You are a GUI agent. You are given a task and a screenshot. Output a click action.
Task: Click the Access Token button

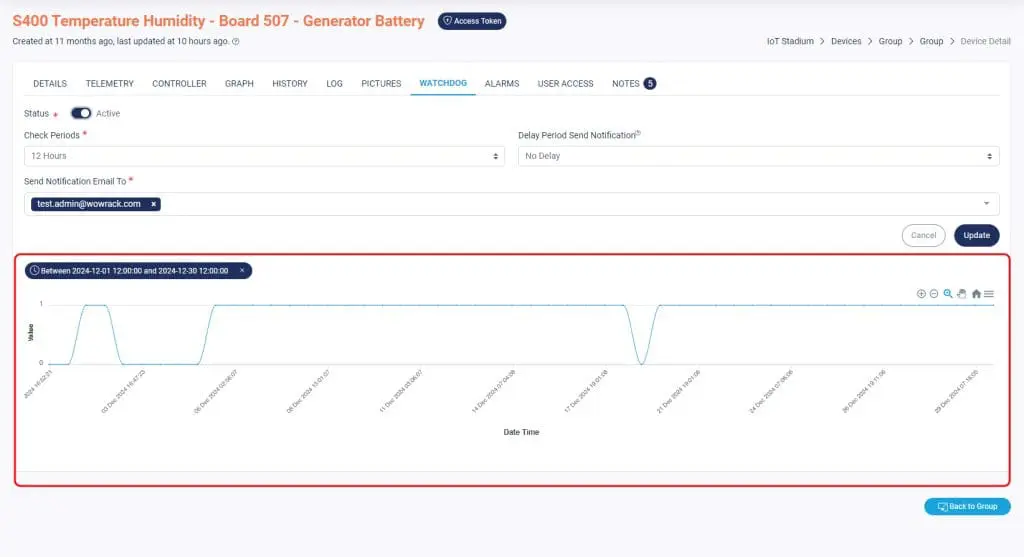click(472, 21)
